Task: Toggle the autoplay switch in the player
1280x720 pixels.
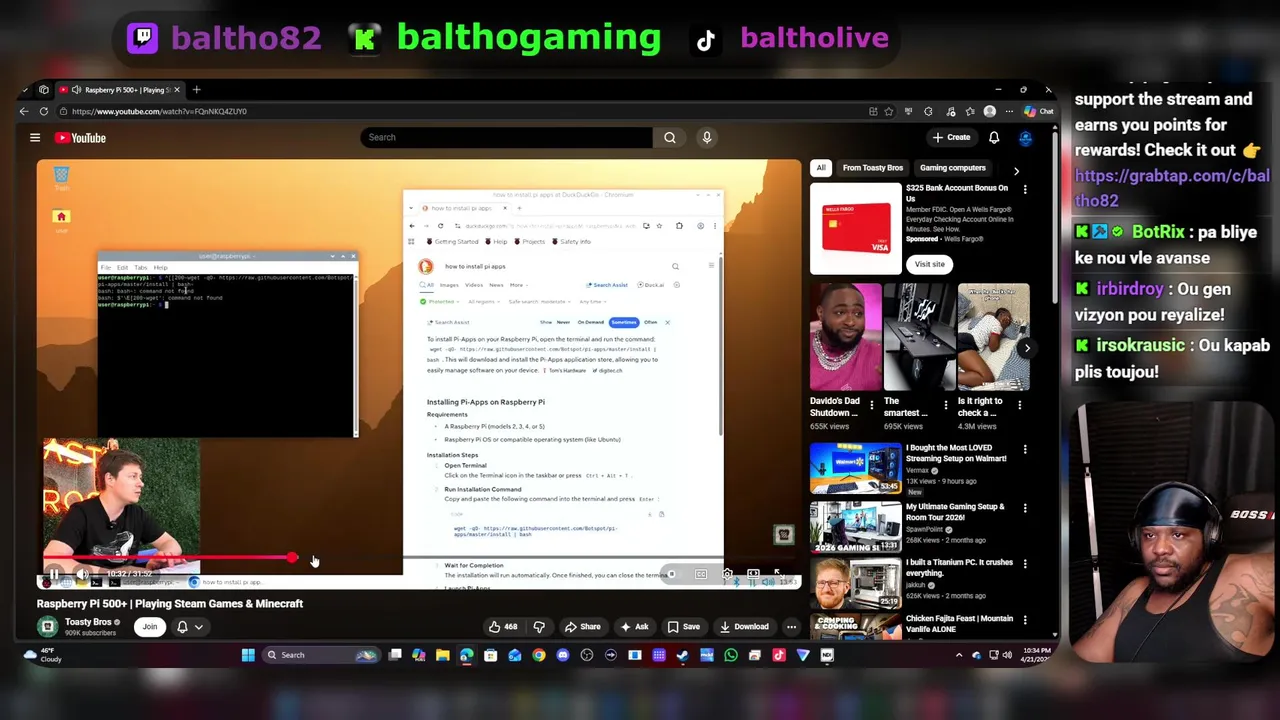Action: click(x=675, y=575)
